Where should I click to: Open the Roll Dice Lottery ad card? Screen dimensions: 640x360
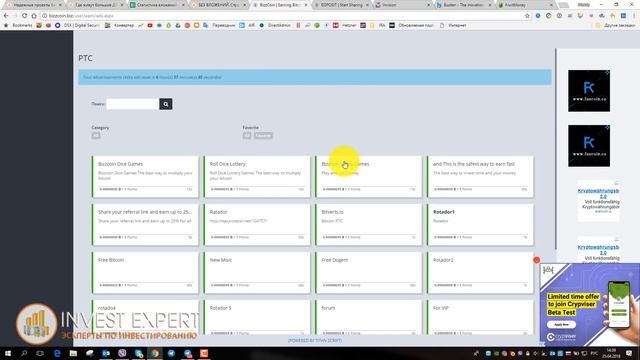coord(257,176)
